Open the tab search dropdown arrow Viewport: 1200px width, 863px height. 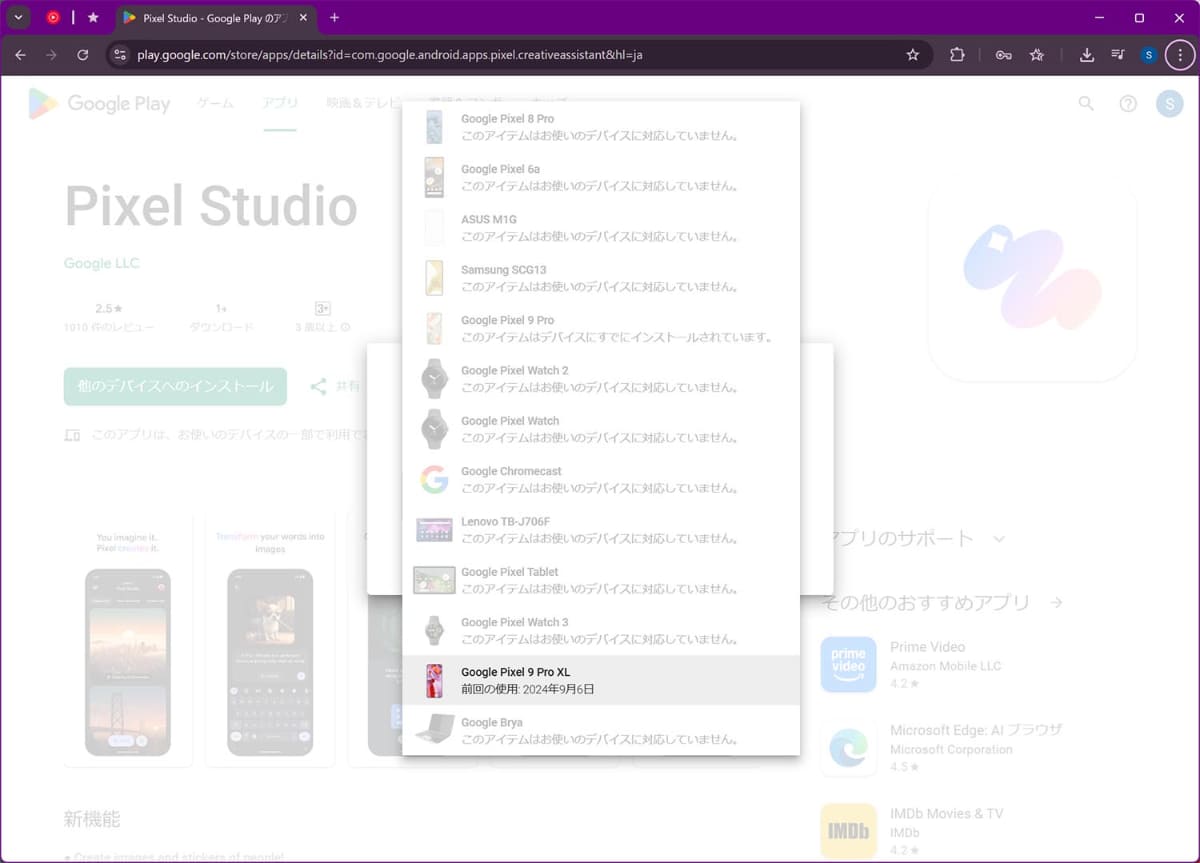[17, 17]
